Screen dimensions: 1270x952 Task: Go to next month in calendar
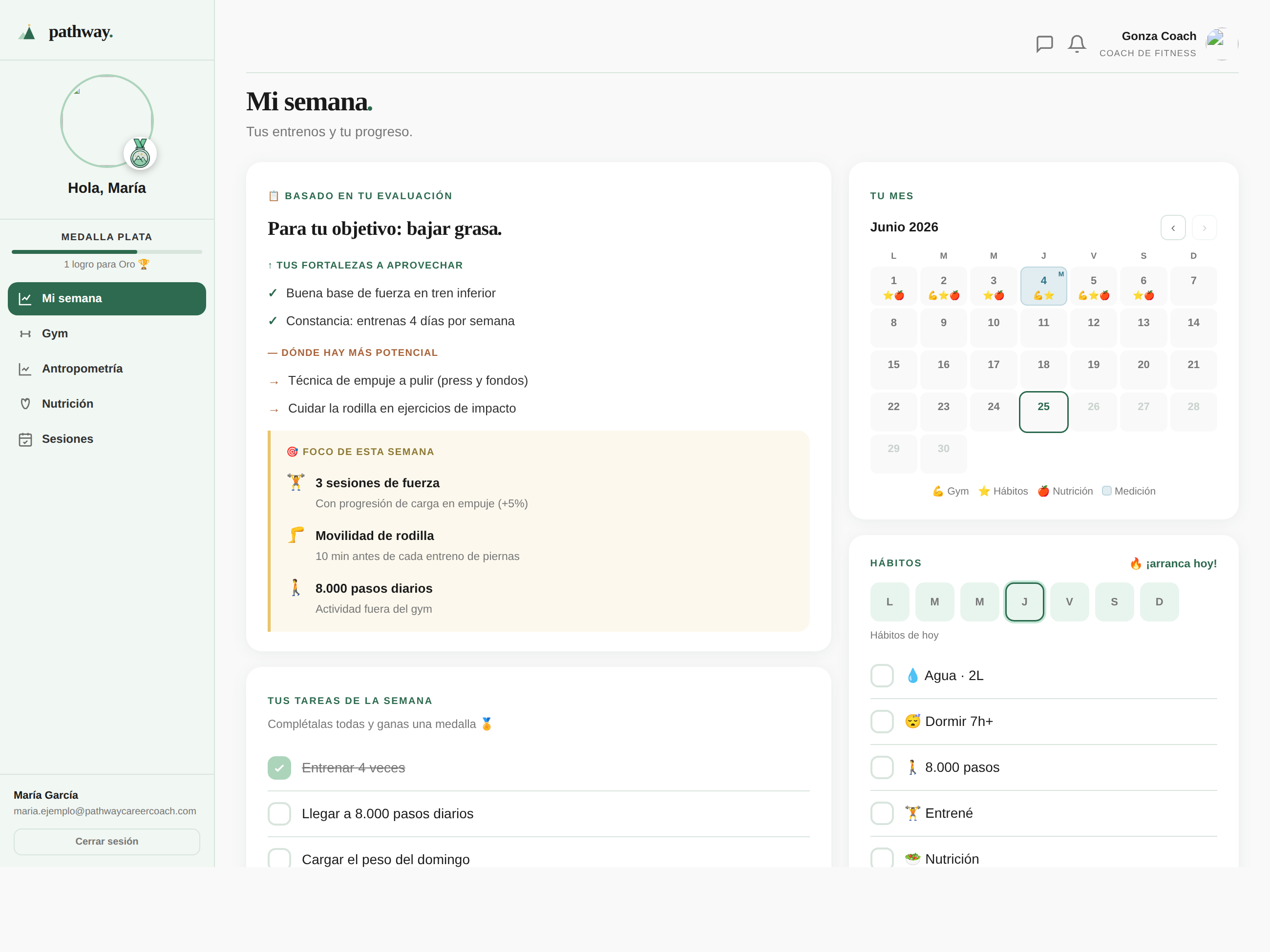click(1204, 228)
